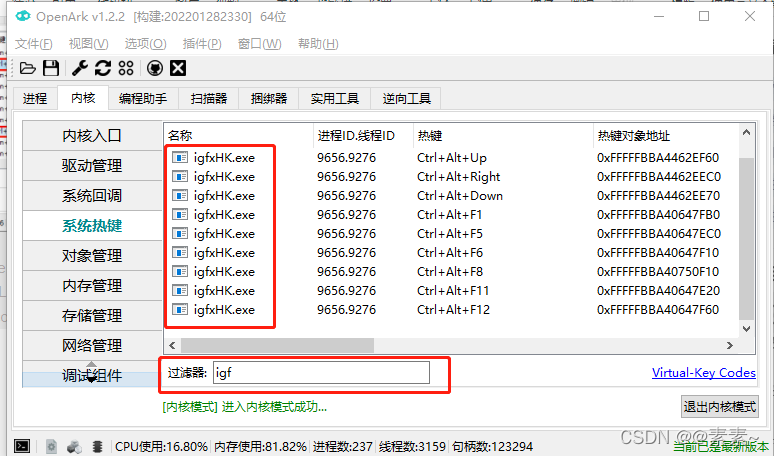Click the open folder toolbar icon
The image size is (774, 456).
28,68
